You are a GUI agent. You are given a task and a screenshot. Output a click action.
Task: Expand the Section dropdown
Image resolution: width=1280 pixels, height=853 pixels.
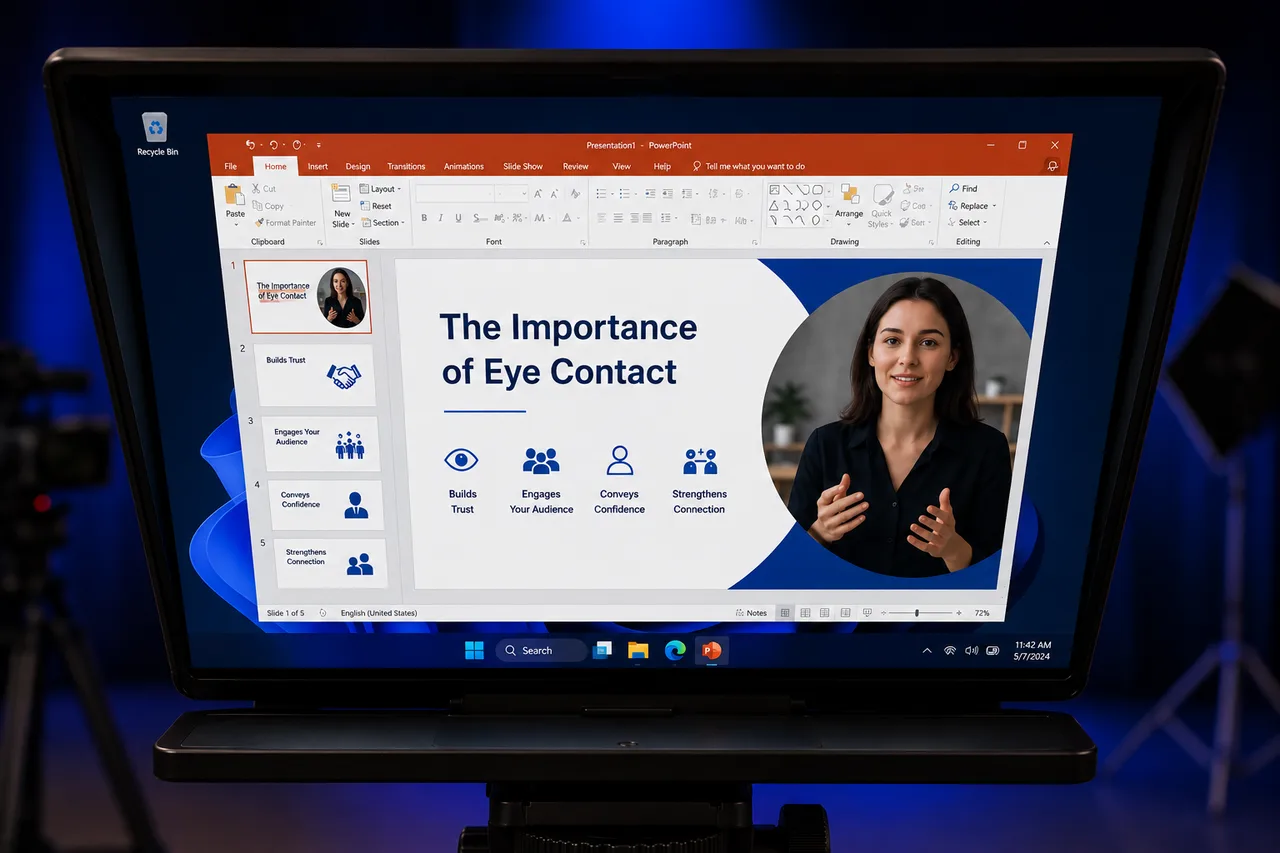click(x=383, y=223)
